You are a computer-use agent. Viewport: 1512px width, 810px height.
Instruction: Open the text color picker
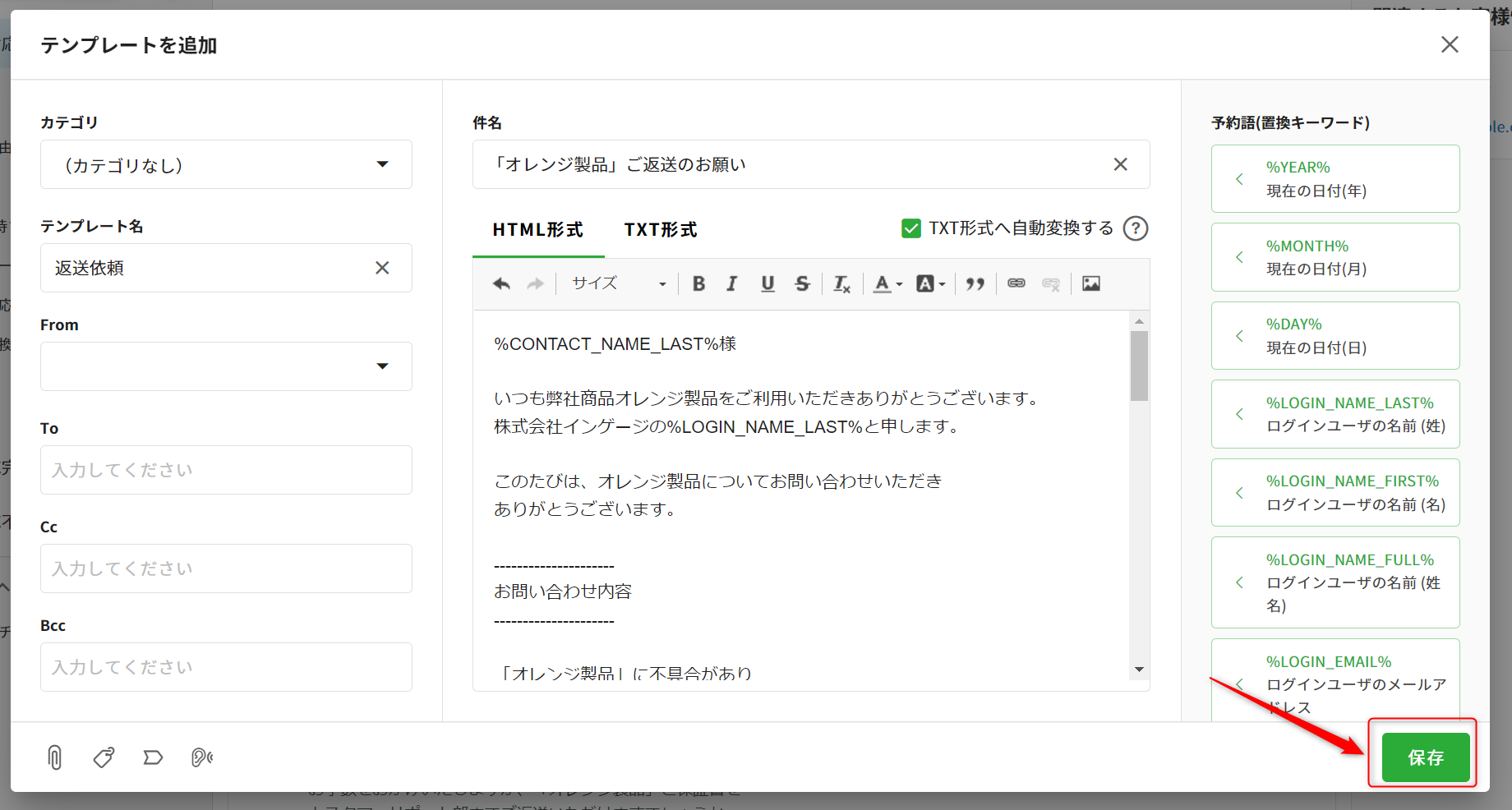(x=887, y=283)
